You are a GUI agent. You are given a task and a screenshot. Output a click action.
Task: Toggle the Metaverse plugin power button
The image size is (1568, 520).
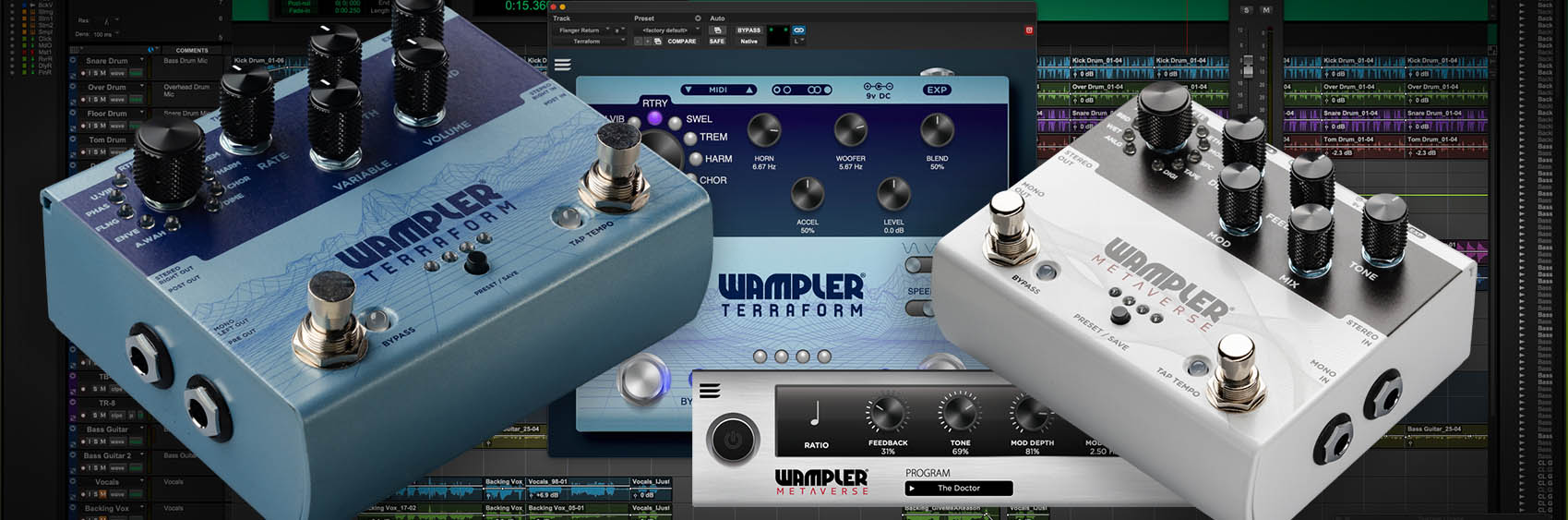733,440
